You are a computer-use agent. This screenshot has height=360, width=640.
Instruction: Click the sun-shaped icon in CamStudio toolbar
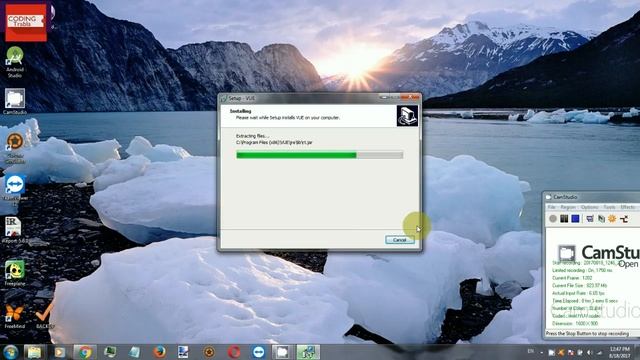pos(612,219)
